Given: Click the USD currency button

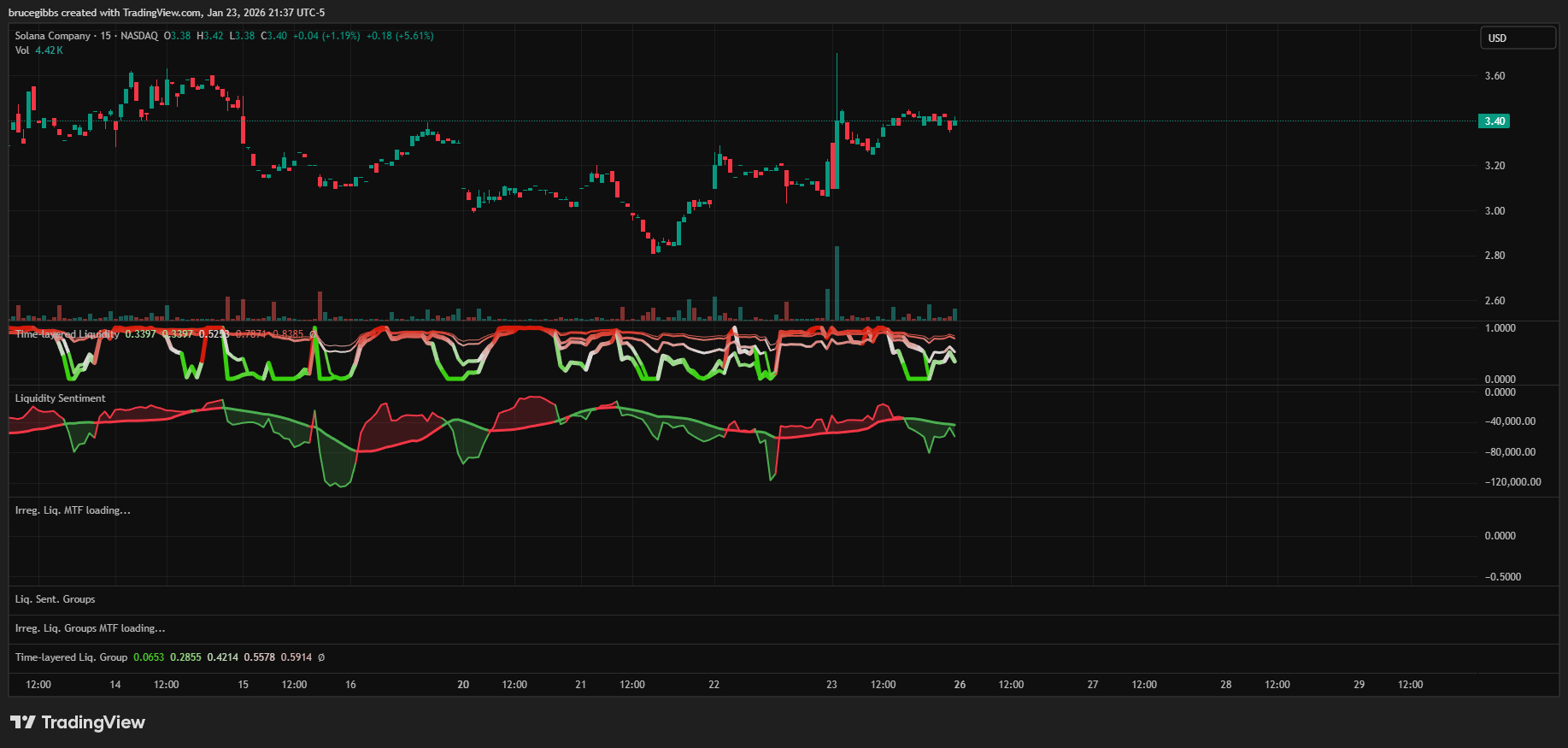Looking at the screenshot, I should click(1517, 38).
